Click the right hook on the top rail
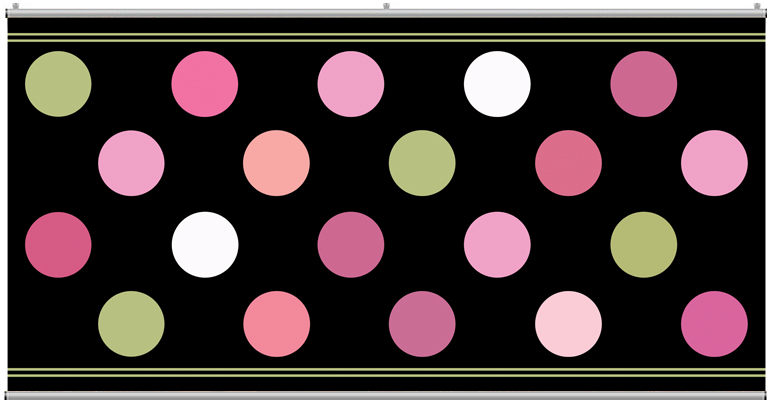The image size is (770, 400). (757, 6)
